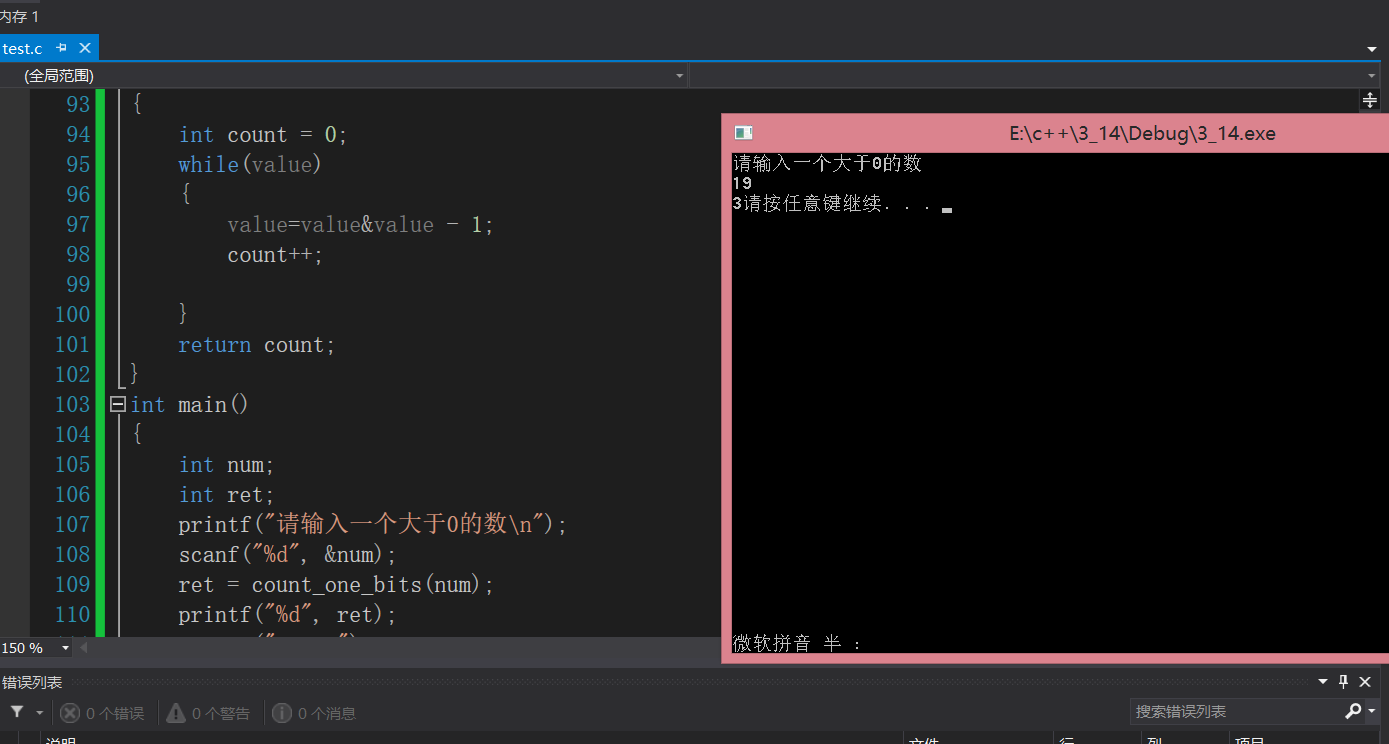Click the console output line 19

click(x=742, y=184)
